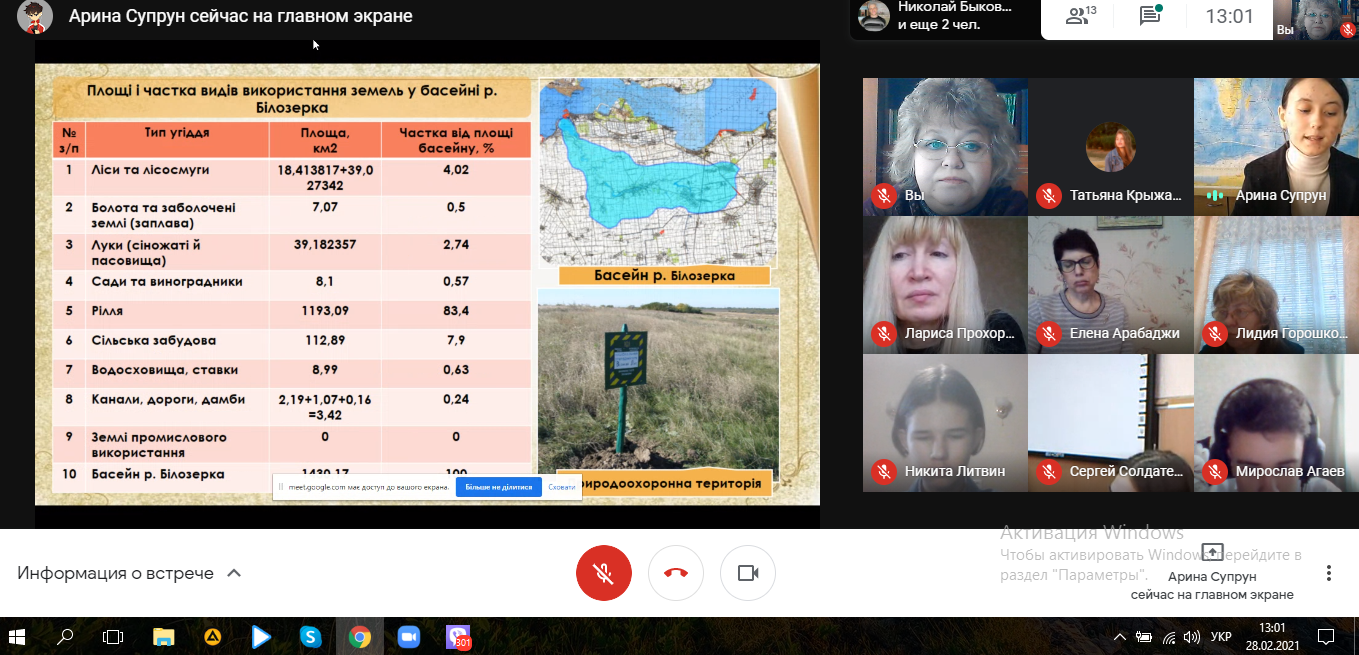Screen dimensions: 1359x655
Task: Select Лариса Прохор's video tile
Action: tap(945, 284)
